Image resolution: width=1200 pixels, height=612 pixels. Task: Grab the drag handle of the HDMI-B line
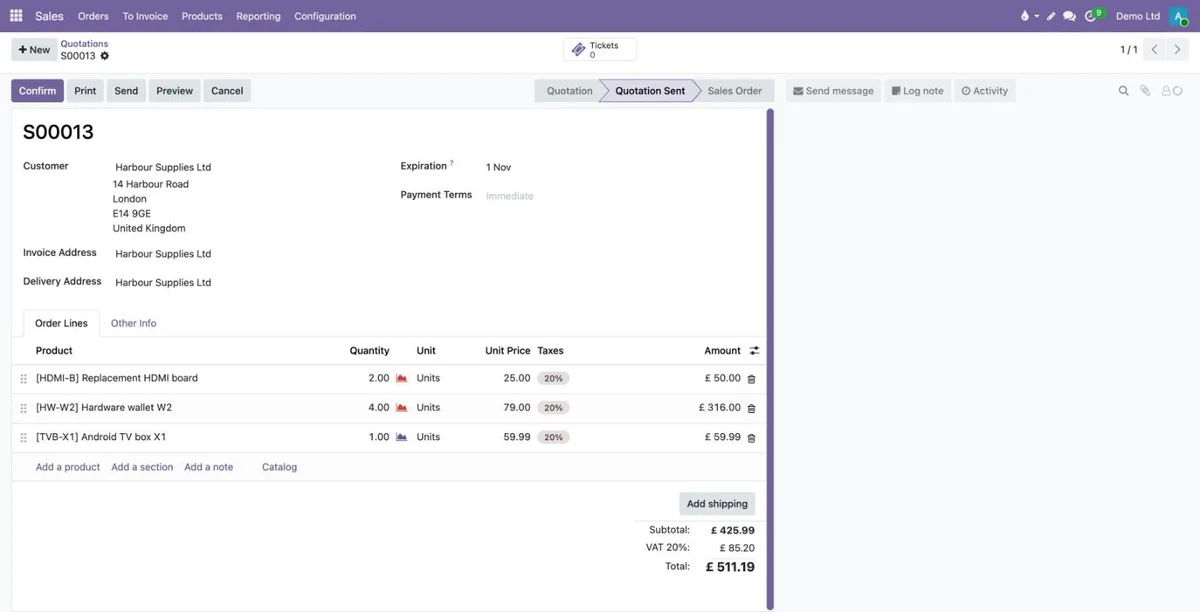tap(24, 379)
